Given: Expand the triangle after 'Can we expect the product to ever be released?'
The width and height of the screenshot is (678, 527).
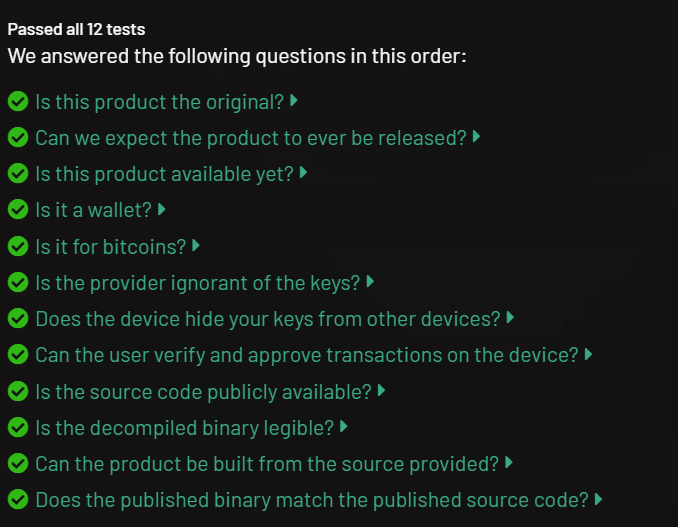Looking at the screenshot, I should [477, 137].
